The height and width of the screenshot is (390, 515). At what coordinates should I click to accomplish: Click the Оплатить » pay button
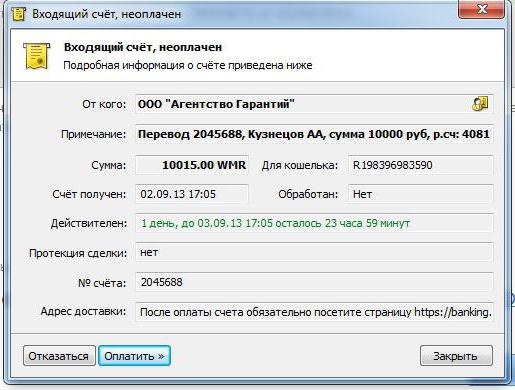coord(135,356)
